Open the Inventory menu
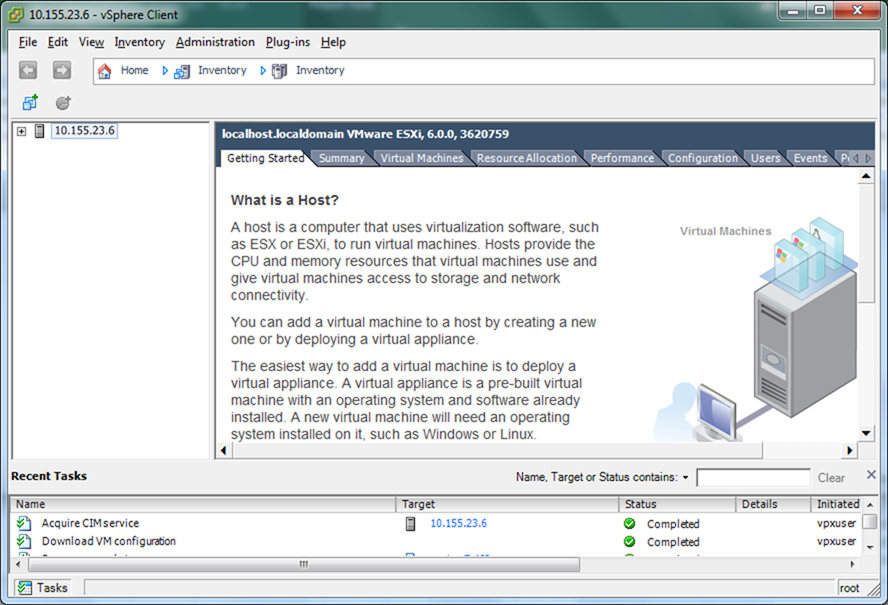Image resolution: width=888 pixels, height=605 pixels. coord(139,42)
